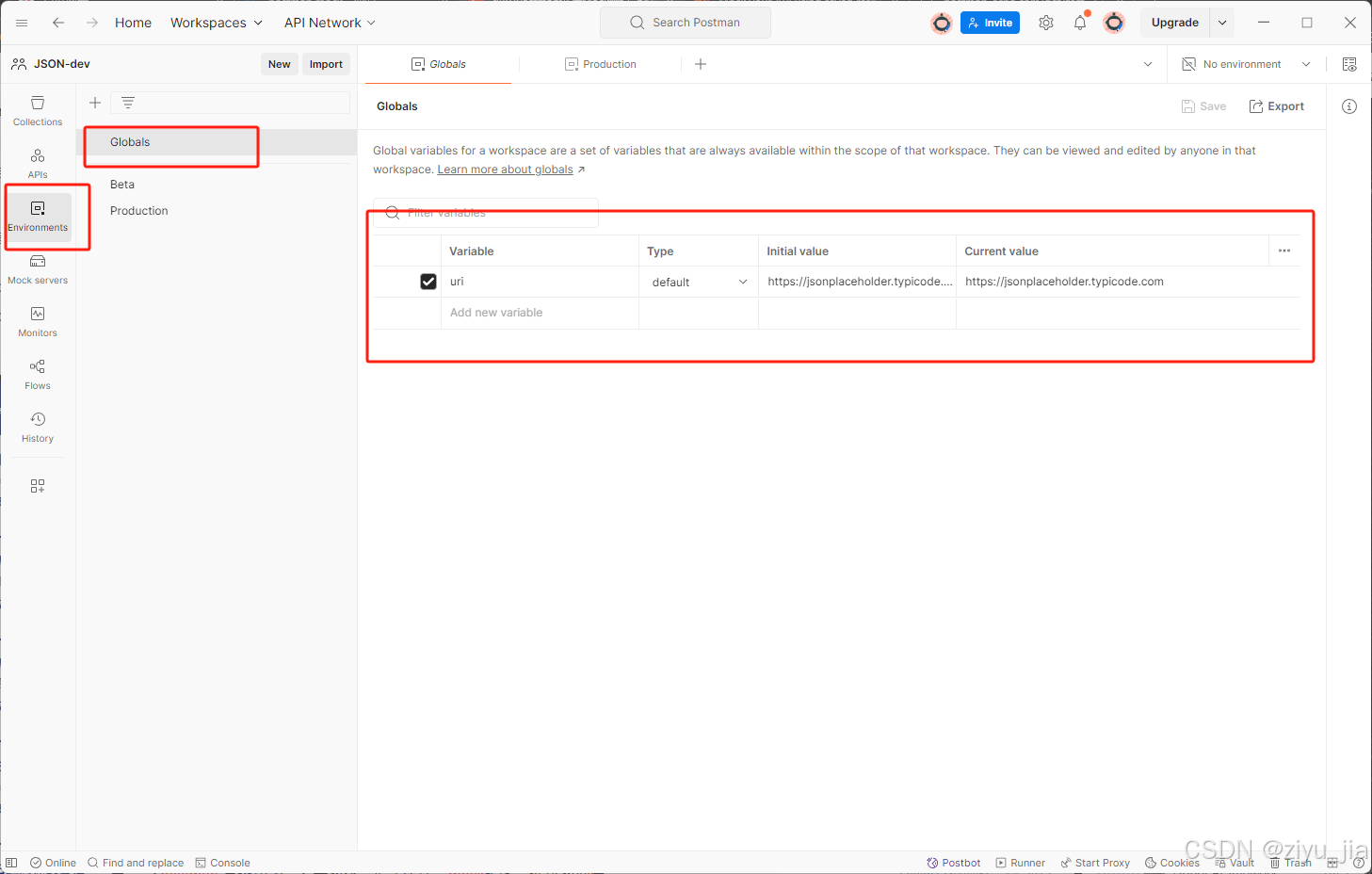The height and width of the screenshot is (874, 1372).
Task: Click the New button
Action: (x=279, y=64)
